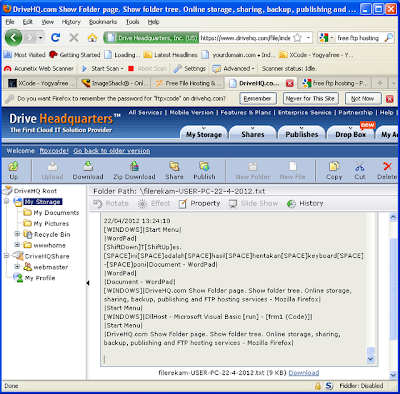Open the Publishes tab
Viewport: 400px width, 394px height.
coord(302,134)
